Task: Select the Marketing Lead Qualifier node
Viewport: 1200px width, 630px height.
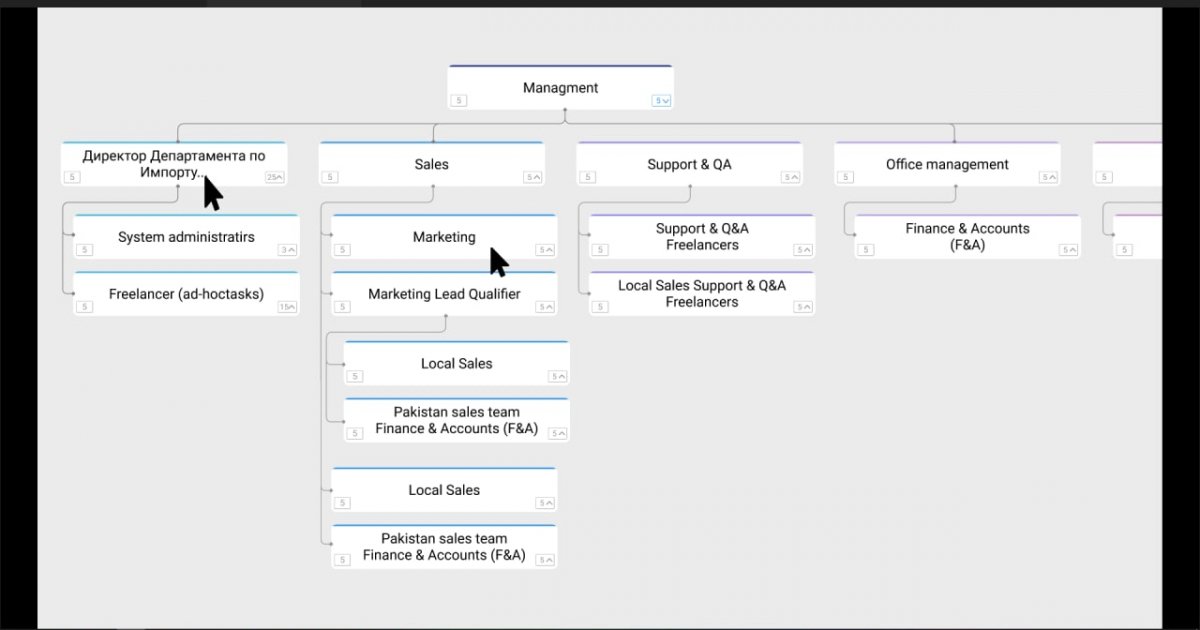Action: (444, 294)
